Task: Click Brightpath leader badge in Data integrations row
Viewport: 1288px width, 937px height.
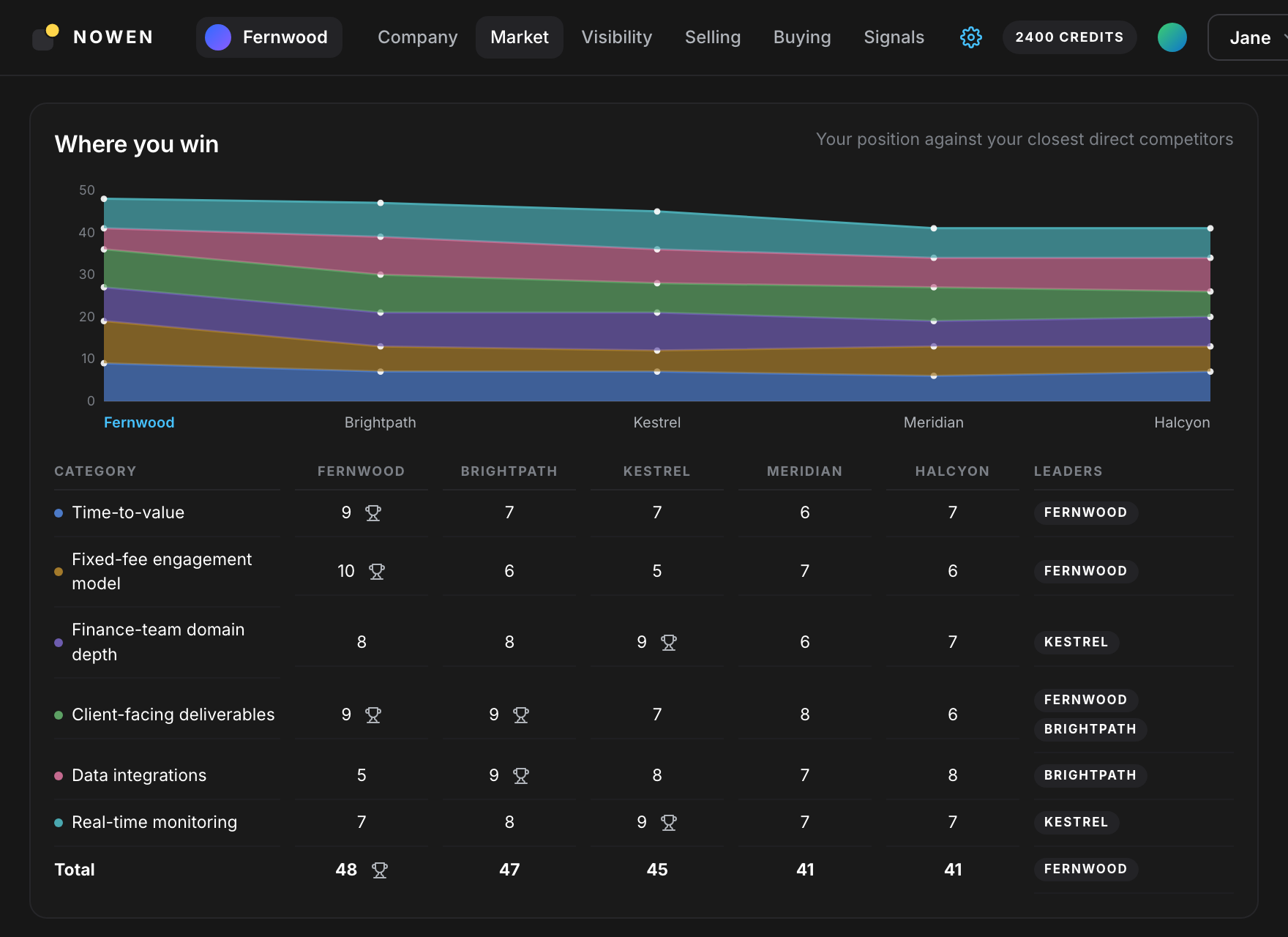Action: coord(1090,775)
